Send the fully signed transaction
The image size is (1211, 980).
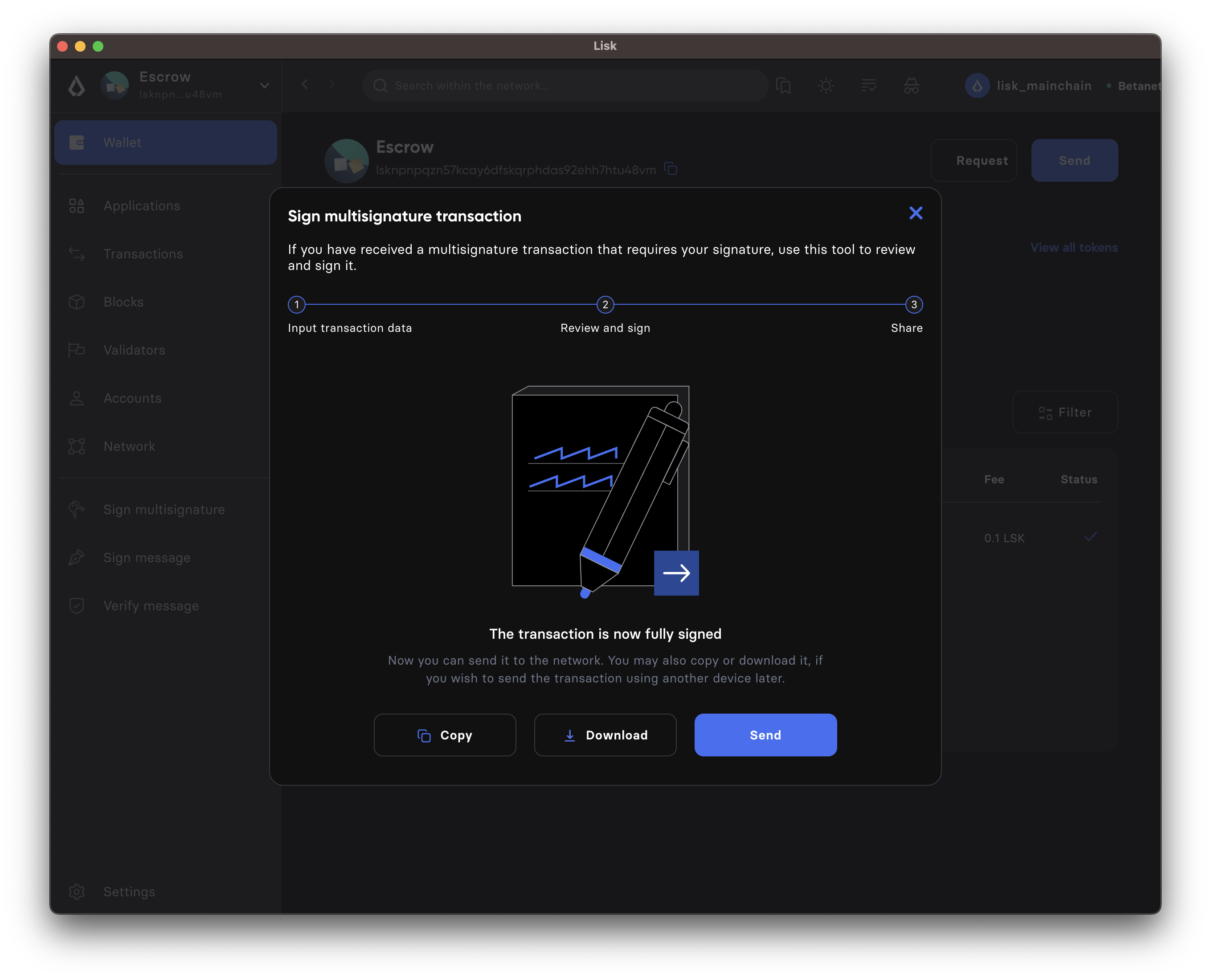765,735
